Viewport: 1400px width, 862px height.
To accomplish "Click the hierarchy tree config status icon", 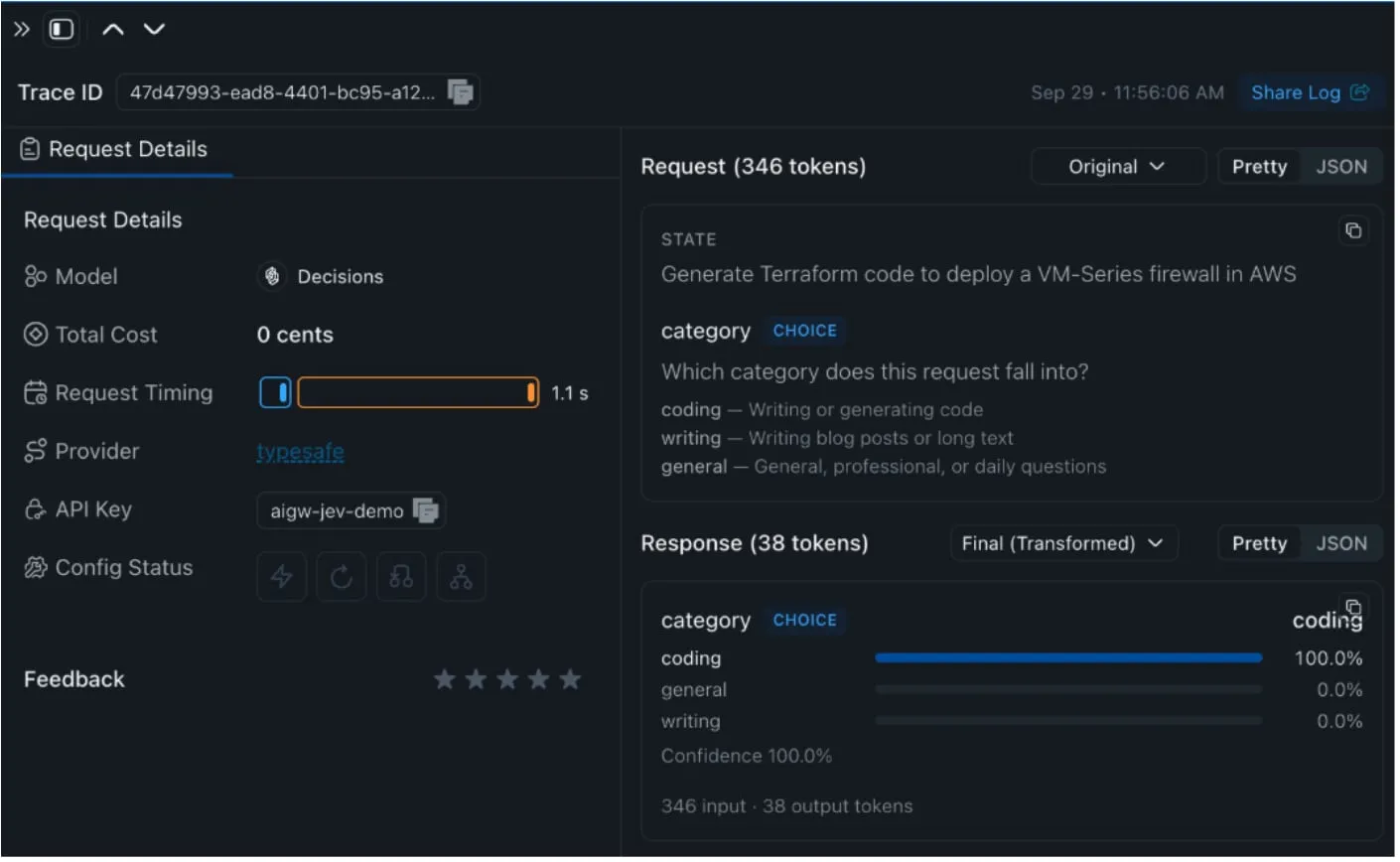I will 461,577.
